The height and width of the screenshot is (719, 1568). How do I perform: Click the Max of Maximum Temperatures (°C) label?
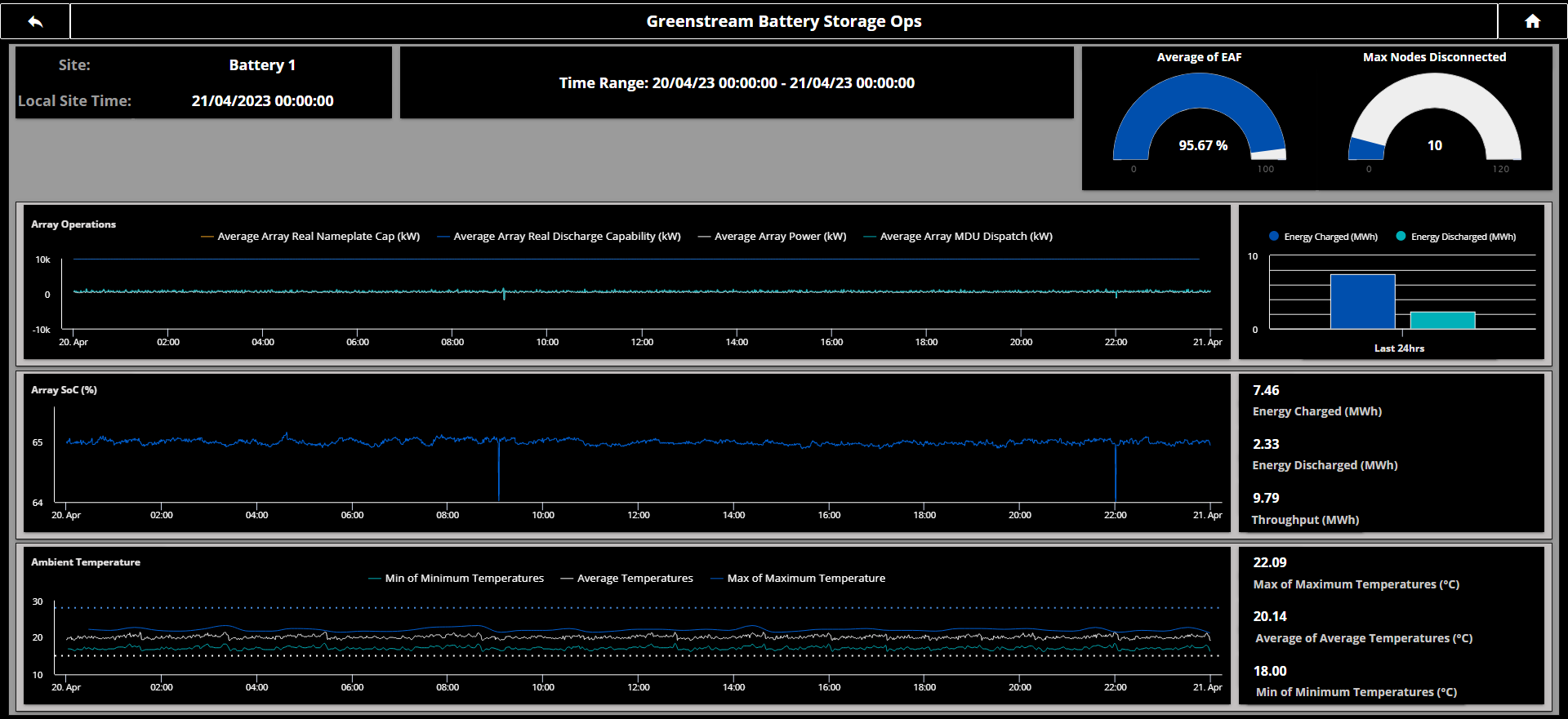[1356, 584]
